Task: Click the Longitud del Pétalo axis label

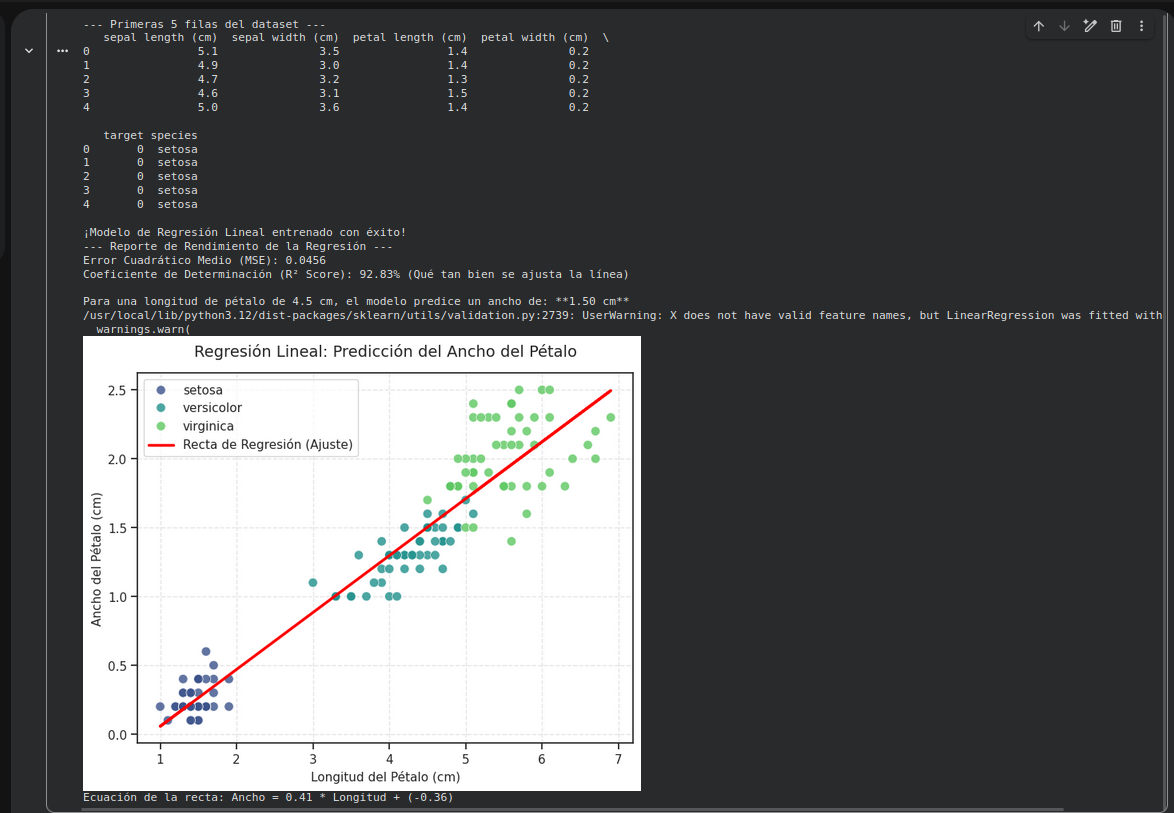Action: [x=385, y=776]
